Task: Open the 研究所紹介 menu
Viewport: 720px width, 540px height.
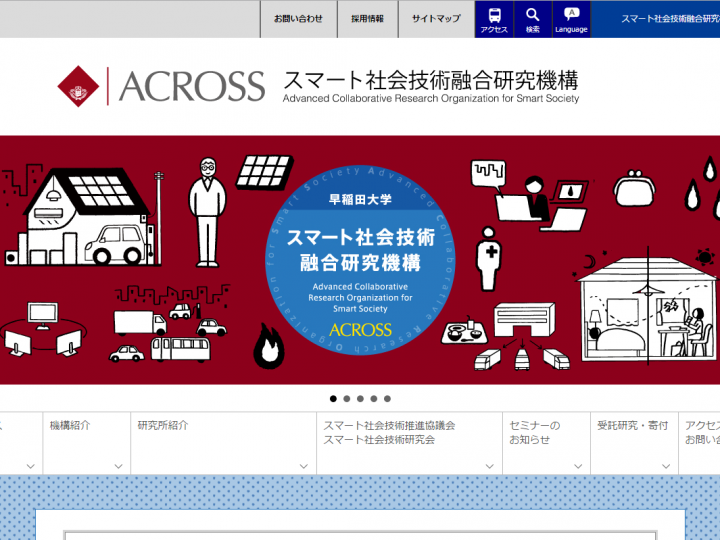Action: click(224, 443)
